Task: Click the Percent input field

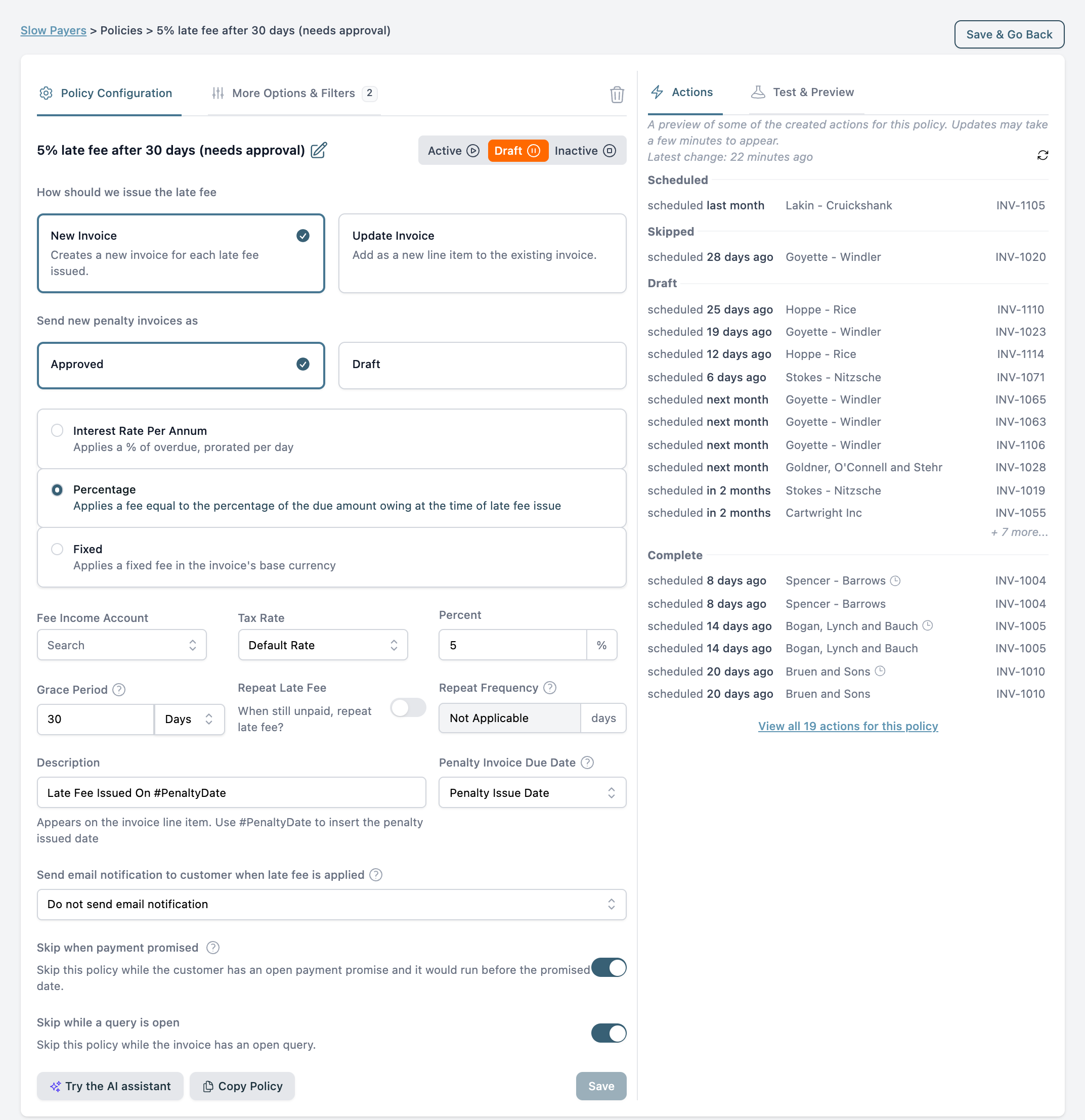Action: 513,645
